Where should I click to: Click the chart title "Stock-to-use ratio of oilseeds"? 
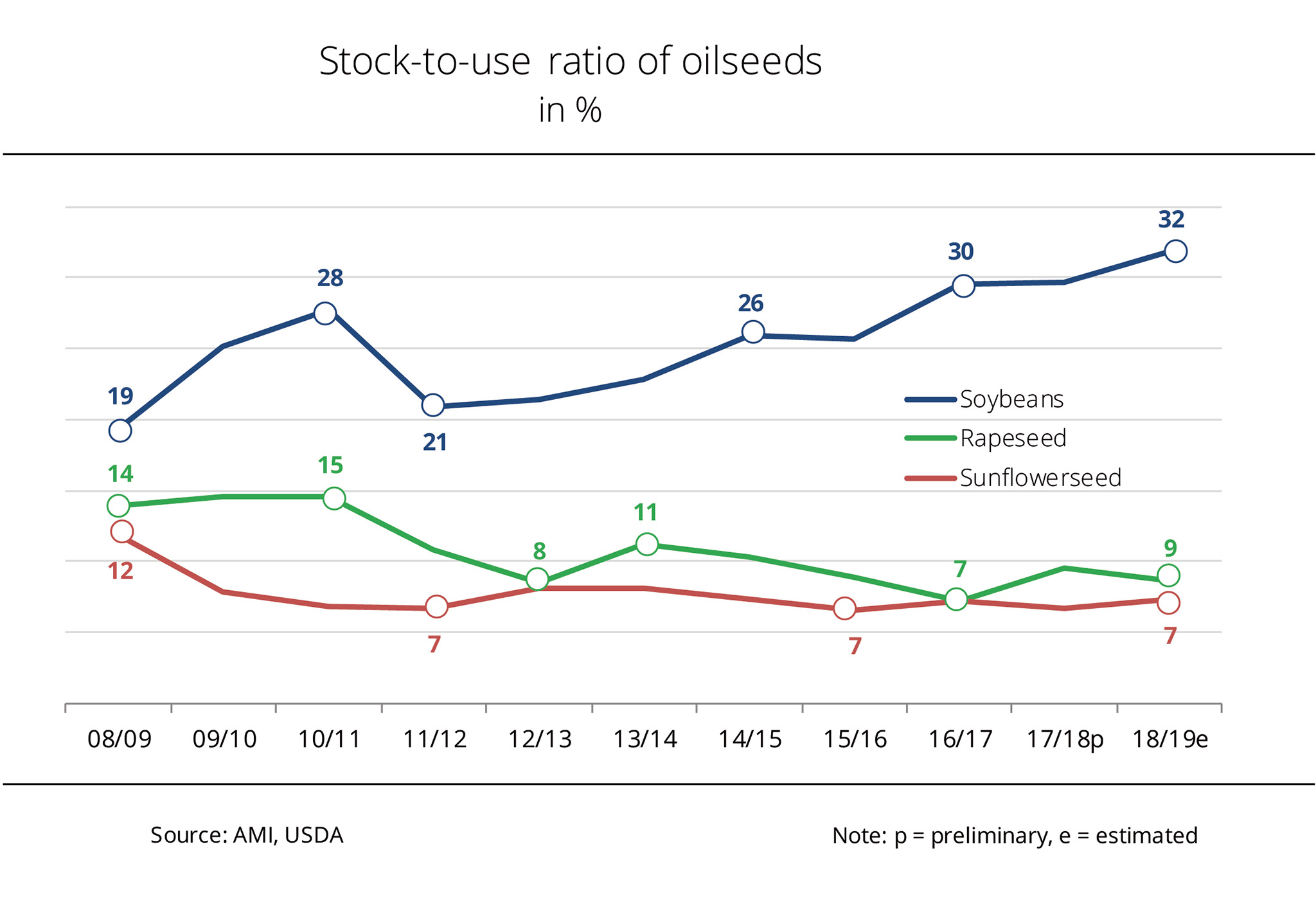(570, 62)
